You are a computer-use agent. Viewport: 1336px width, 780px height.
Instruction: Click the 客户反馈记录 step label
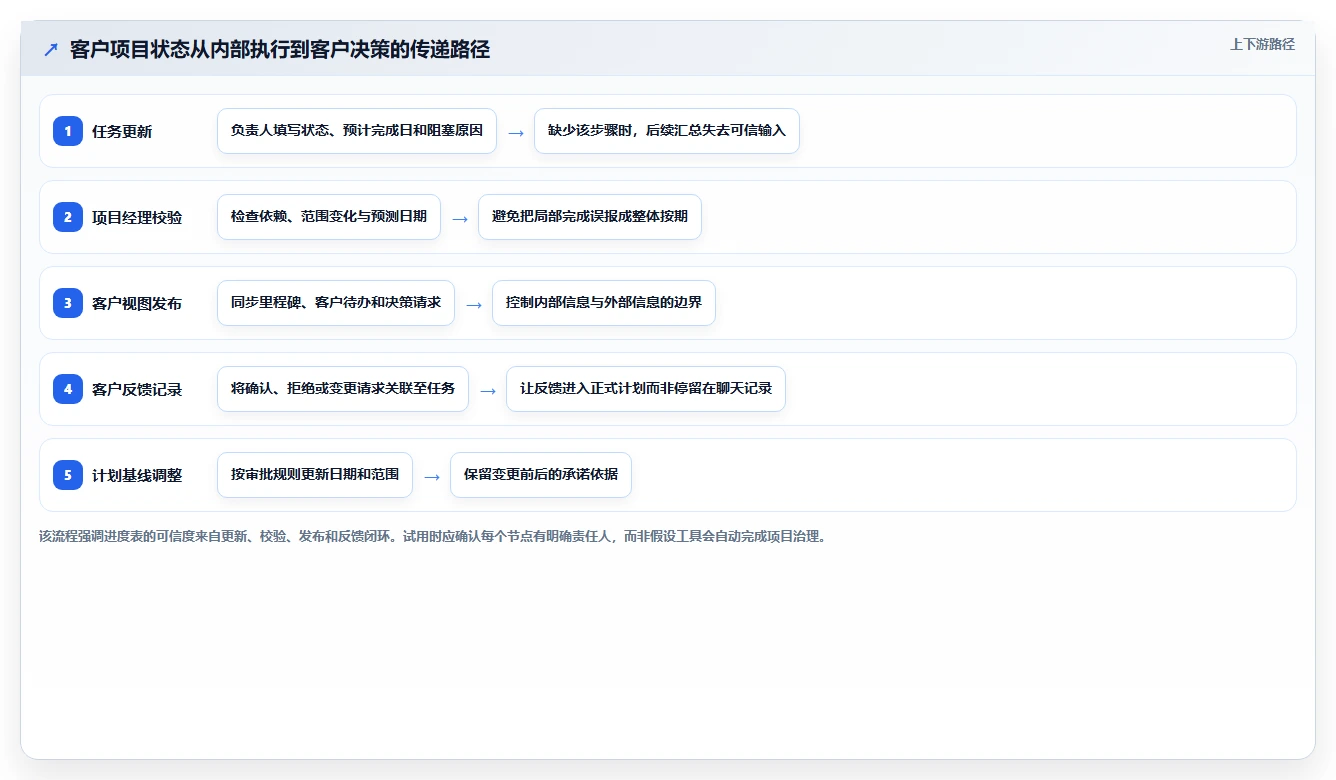(137, 389)
